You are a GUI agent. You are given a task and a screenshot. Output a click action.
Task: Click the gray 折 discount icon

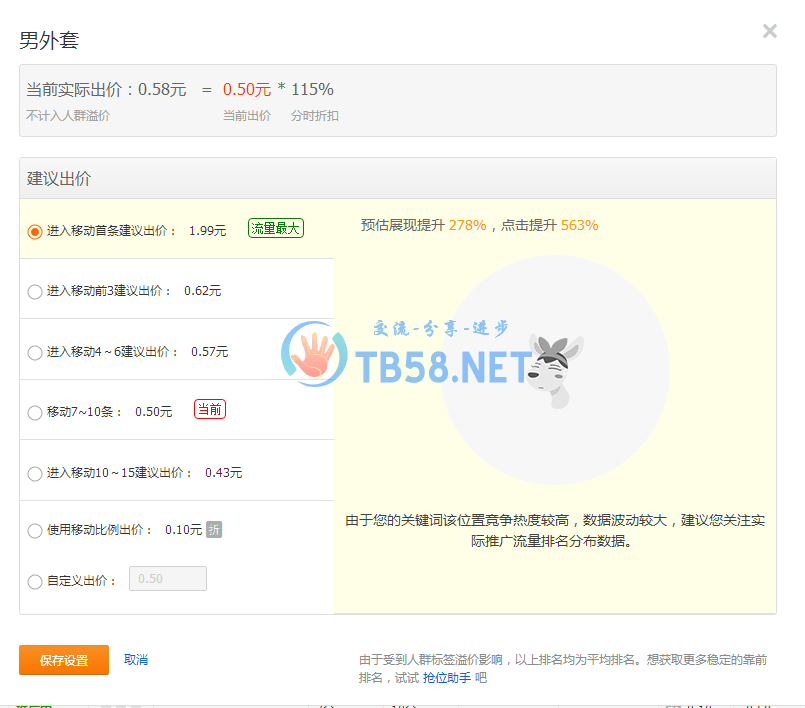click(214, 530)
